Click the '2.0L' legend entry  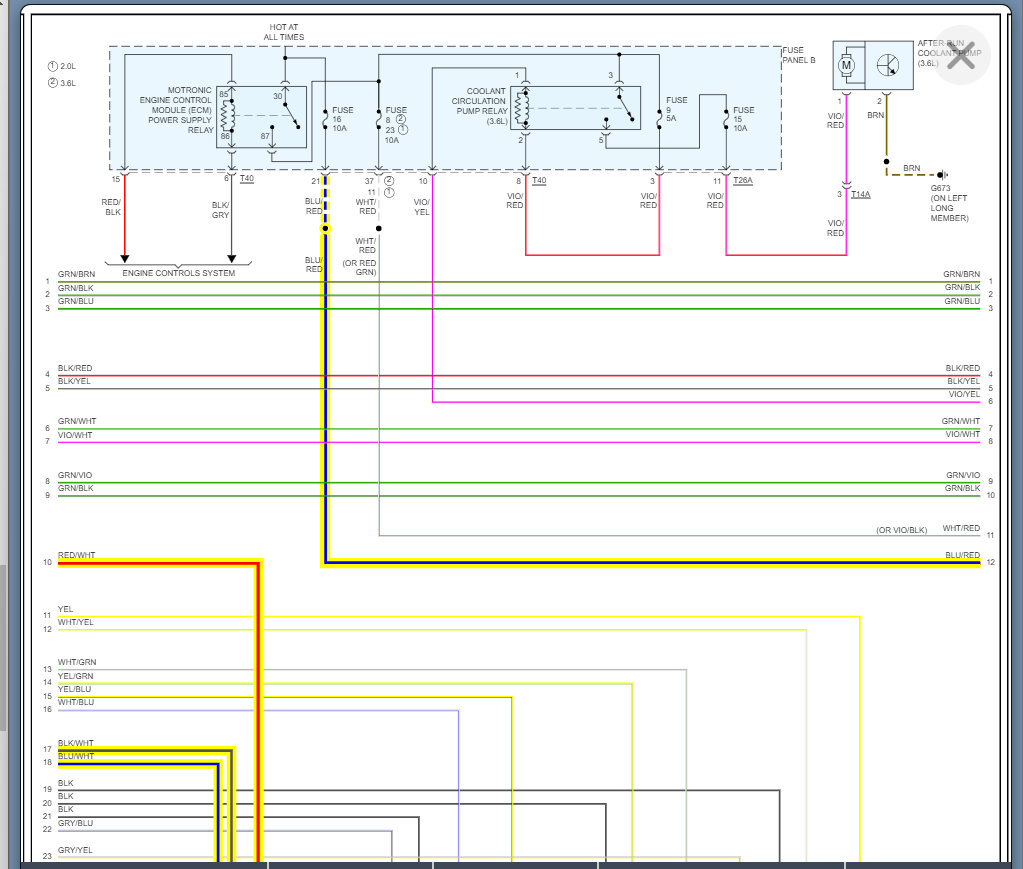click(62, 66)
